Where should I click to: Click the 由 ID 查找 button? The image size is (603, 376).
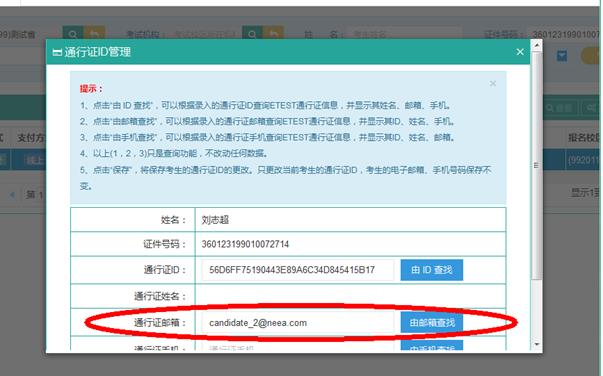[x=431, y=270]
